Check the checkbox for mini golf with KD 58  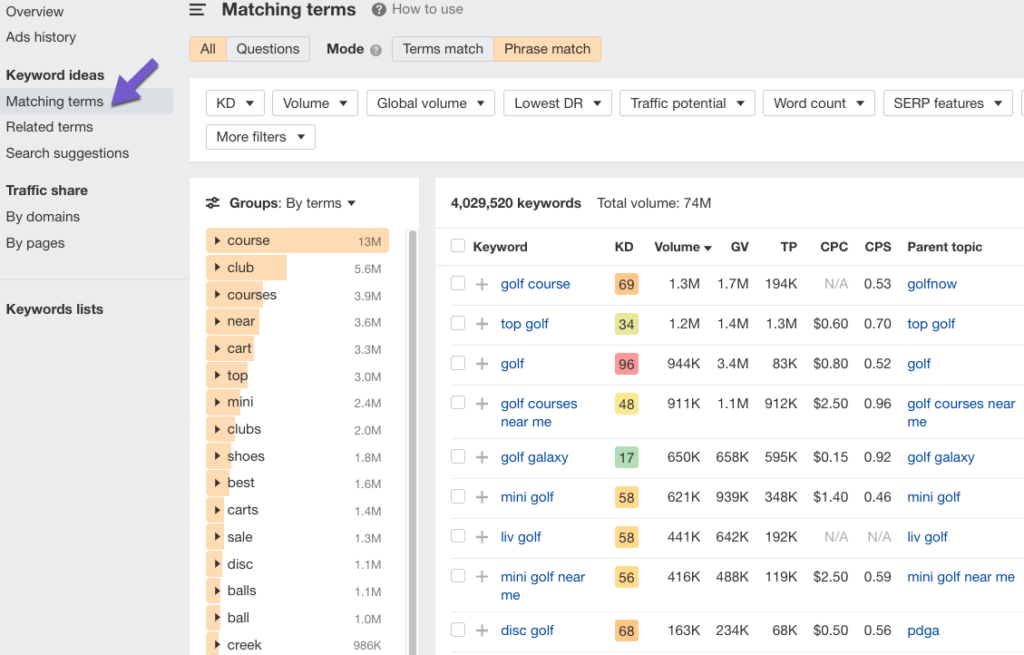[458, 496]
